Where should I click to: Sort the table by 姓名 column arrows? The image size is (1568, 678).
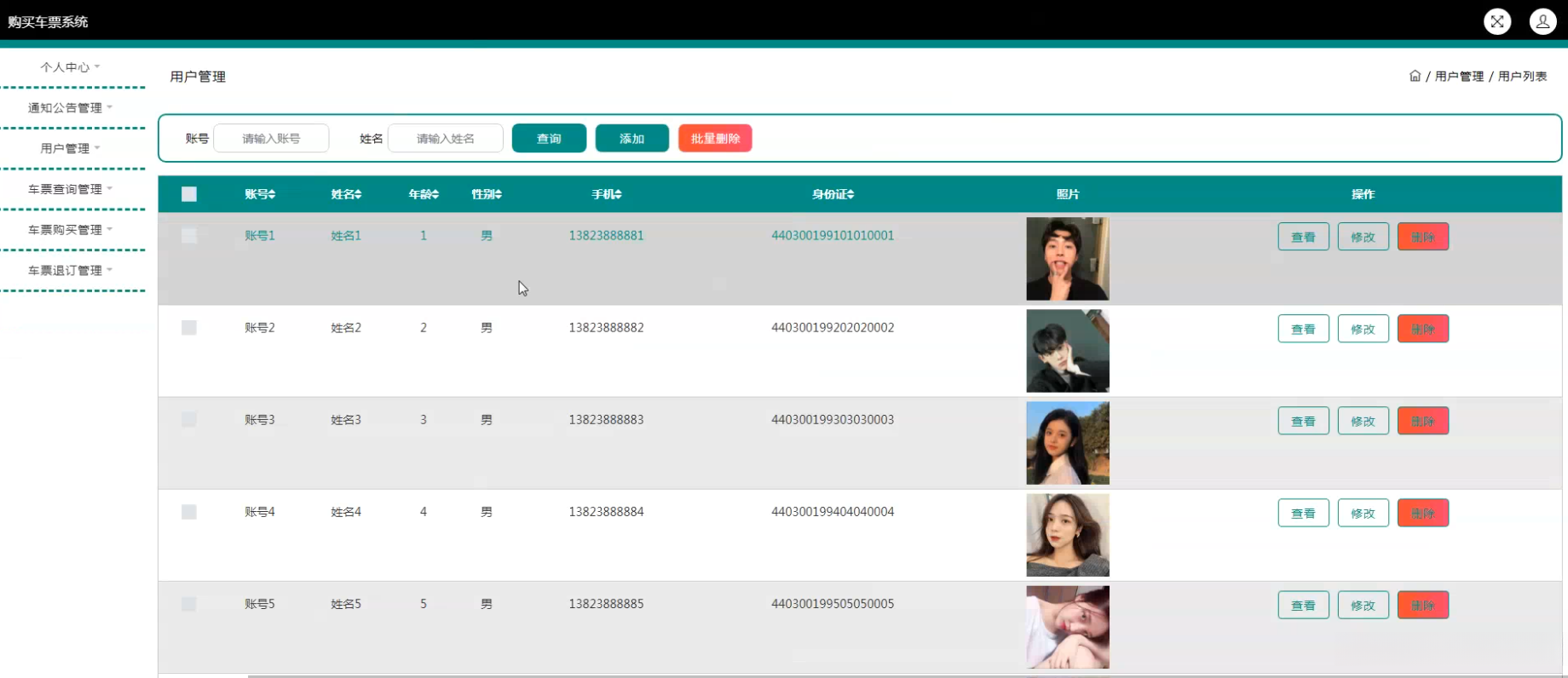(x=358, y=194)
